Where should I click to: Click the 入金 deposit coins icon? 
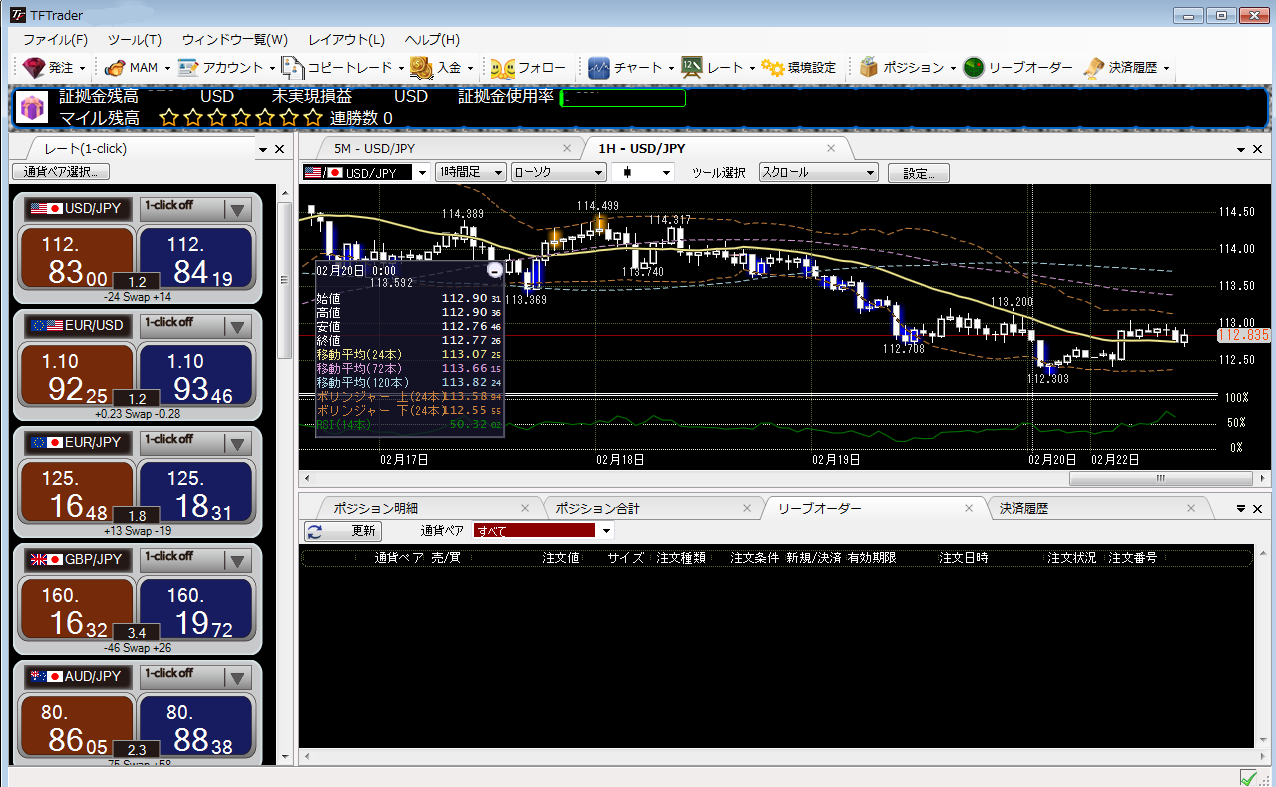421,68
